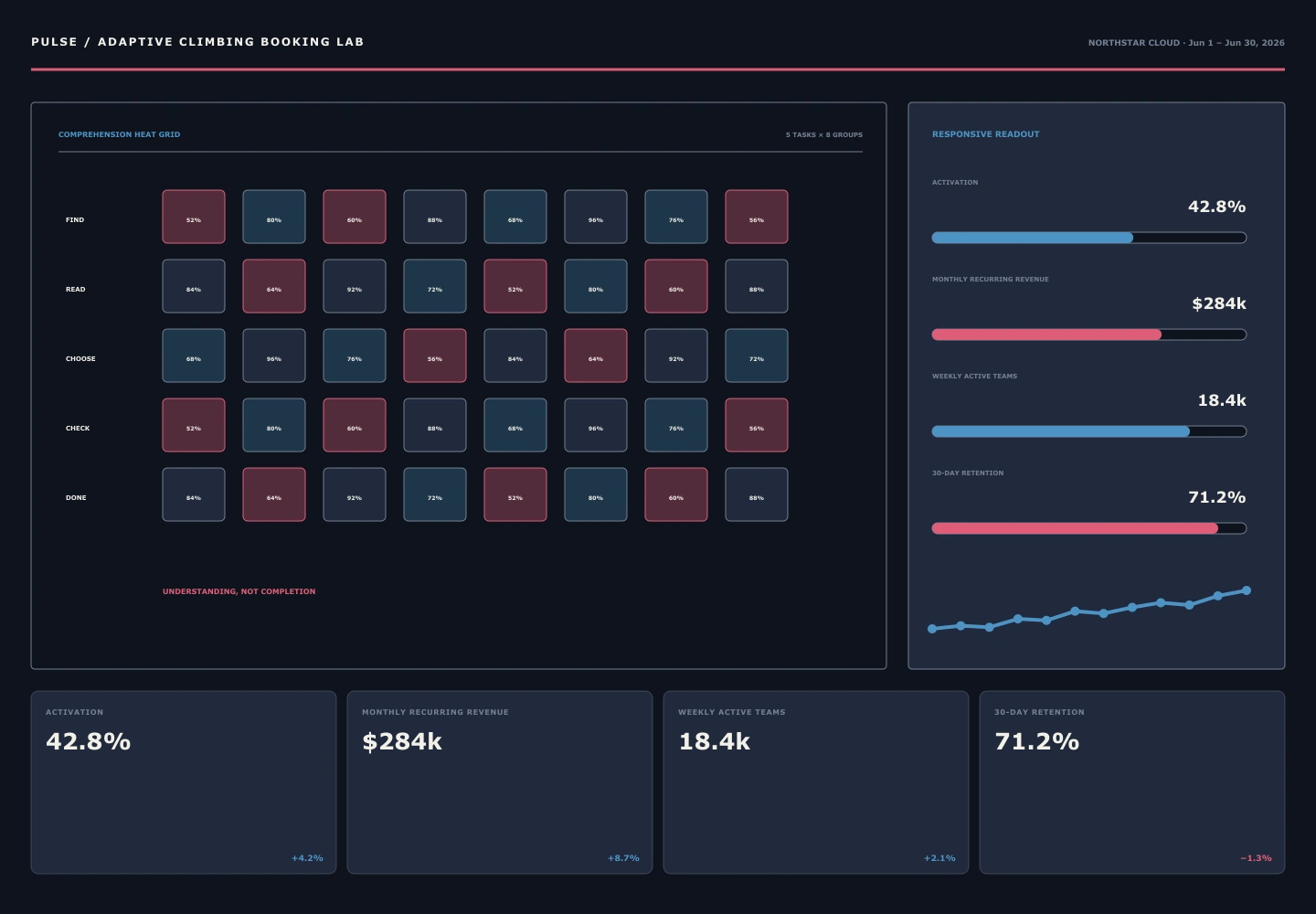Click the Activation progress bar in Responsive Readout
The image size is (1316, 914).
pos(1089,238)
